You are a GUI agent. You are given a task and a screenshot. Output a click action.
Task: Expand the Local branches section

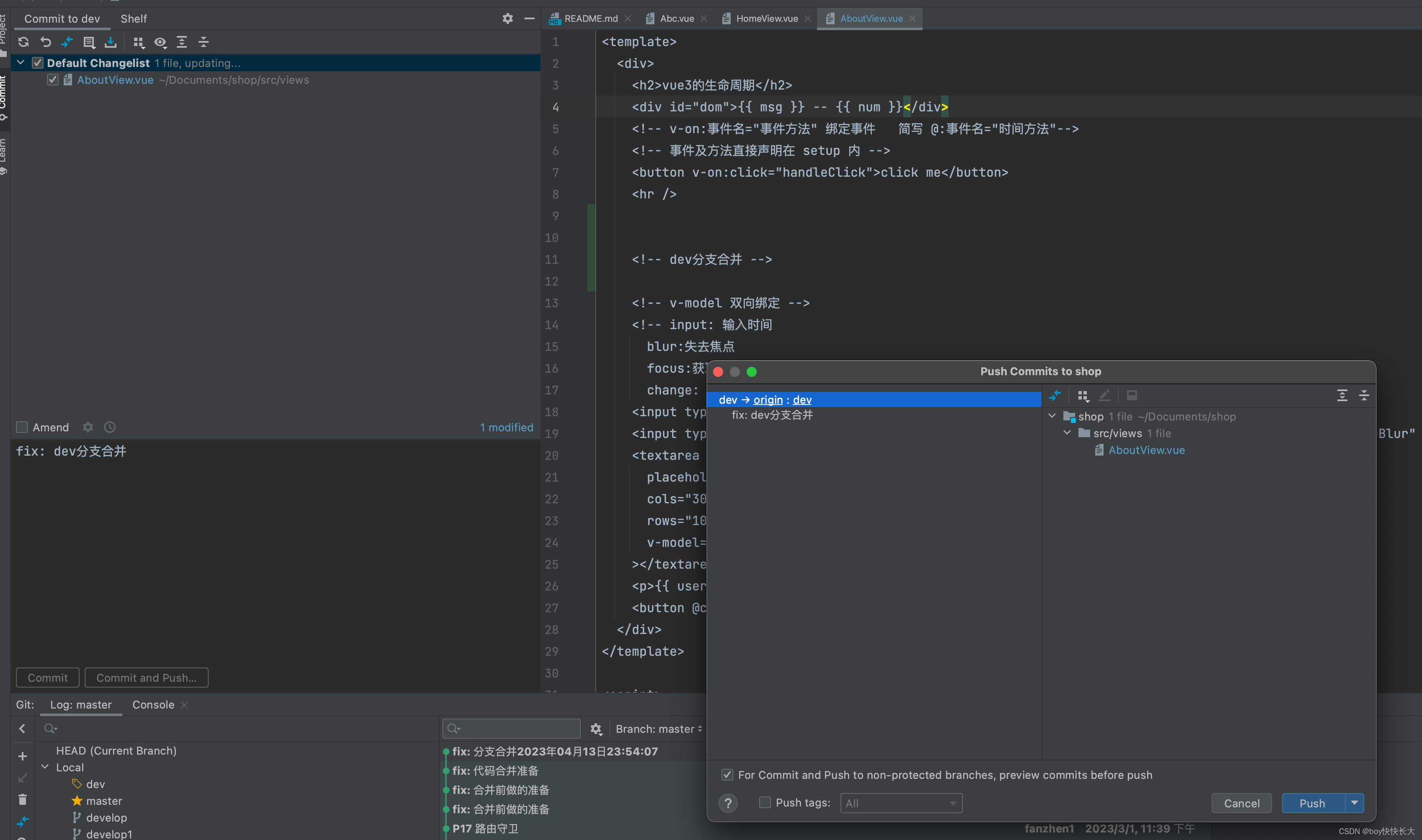47,767
